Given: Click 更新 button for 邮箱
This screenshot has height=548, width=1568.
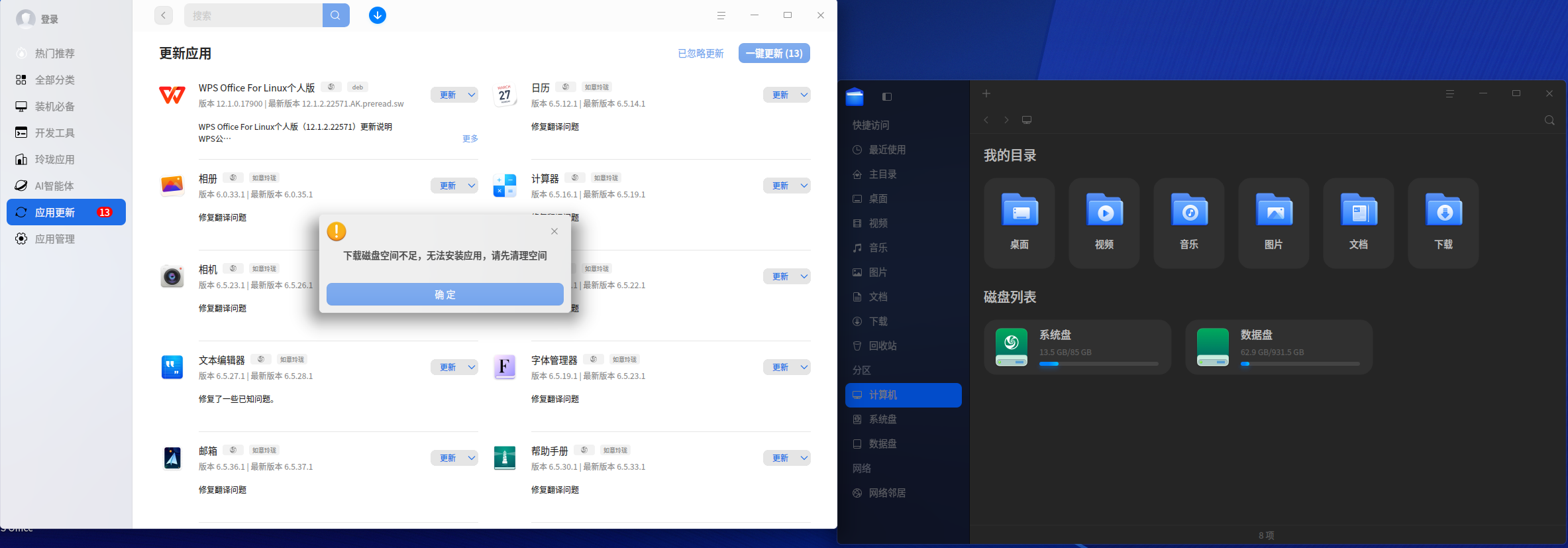Looking at the screenshot, I should click(448, 458).
